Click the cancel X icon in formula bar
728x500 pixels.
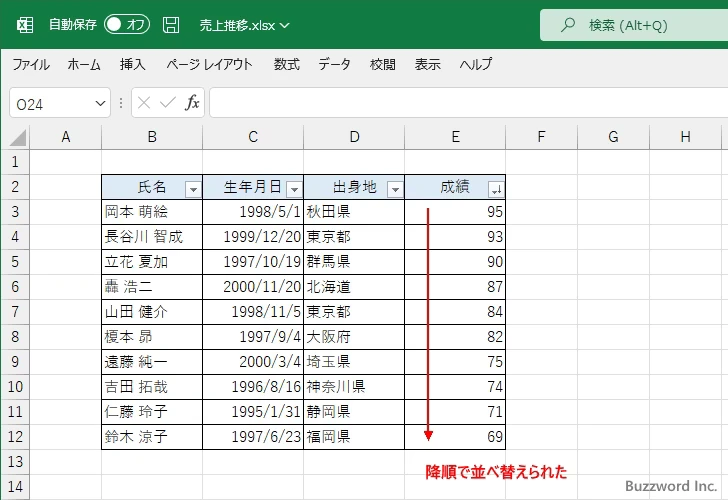click(x=144, y=102)
